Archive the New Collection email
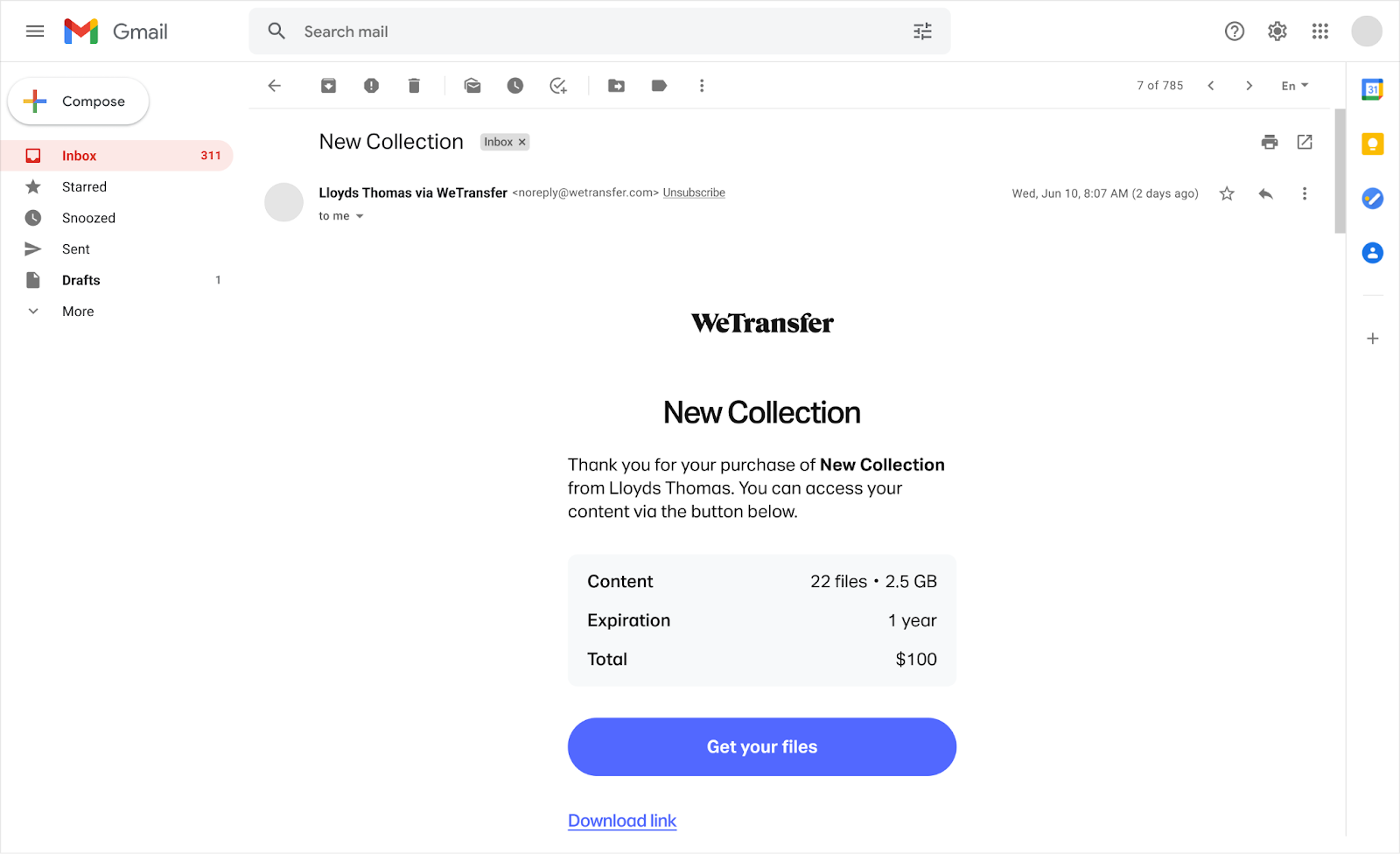 tap(327, 85)
